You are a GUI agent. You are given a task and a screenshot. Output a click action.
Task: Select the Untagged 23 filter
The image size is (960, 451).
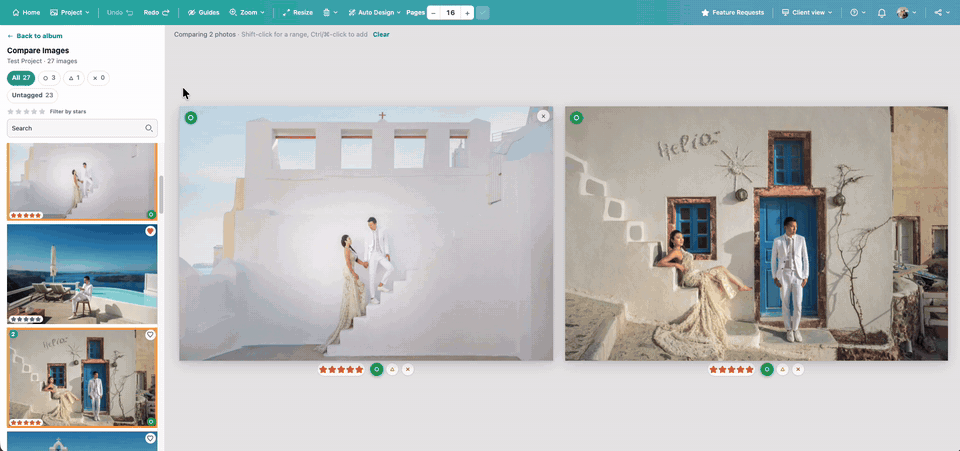(32, 95)
